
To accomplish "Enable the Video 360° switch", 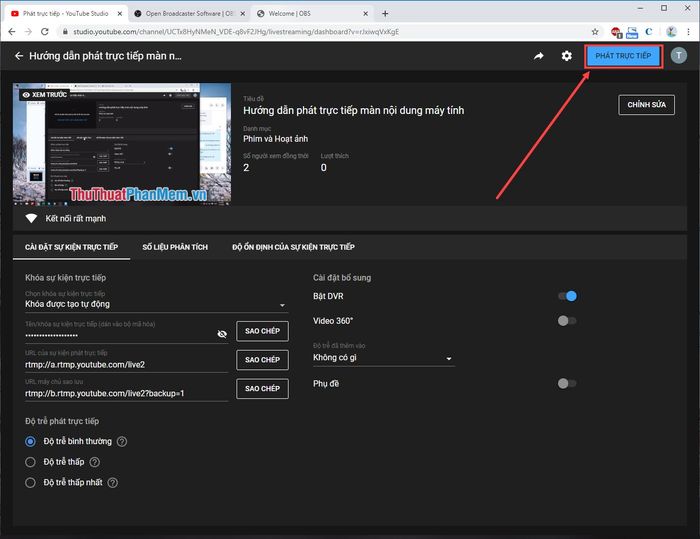I will (x=567, y=321).
